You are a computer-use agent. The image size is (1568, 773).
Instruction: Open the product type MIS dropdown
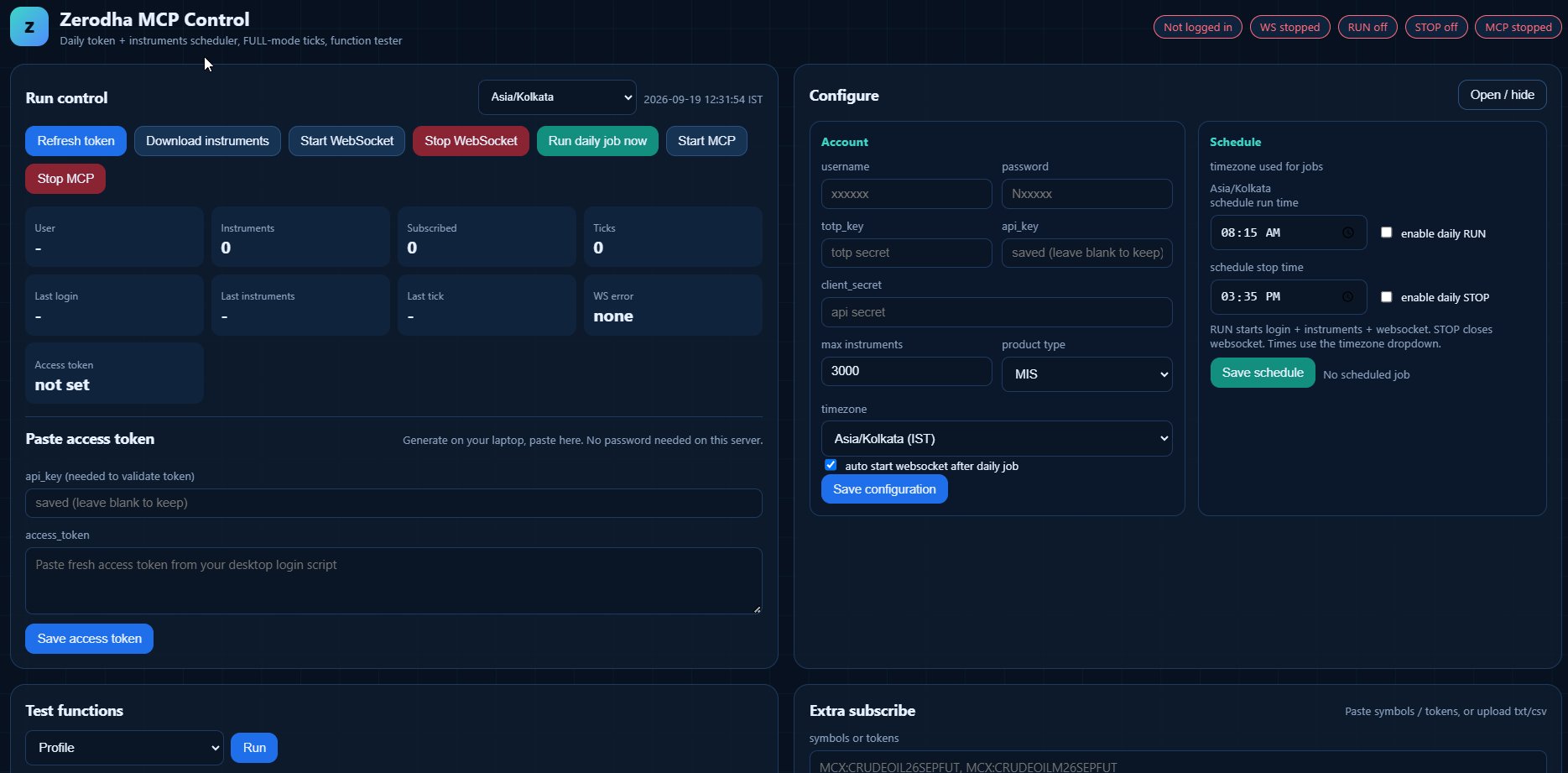coord(1086,374)
